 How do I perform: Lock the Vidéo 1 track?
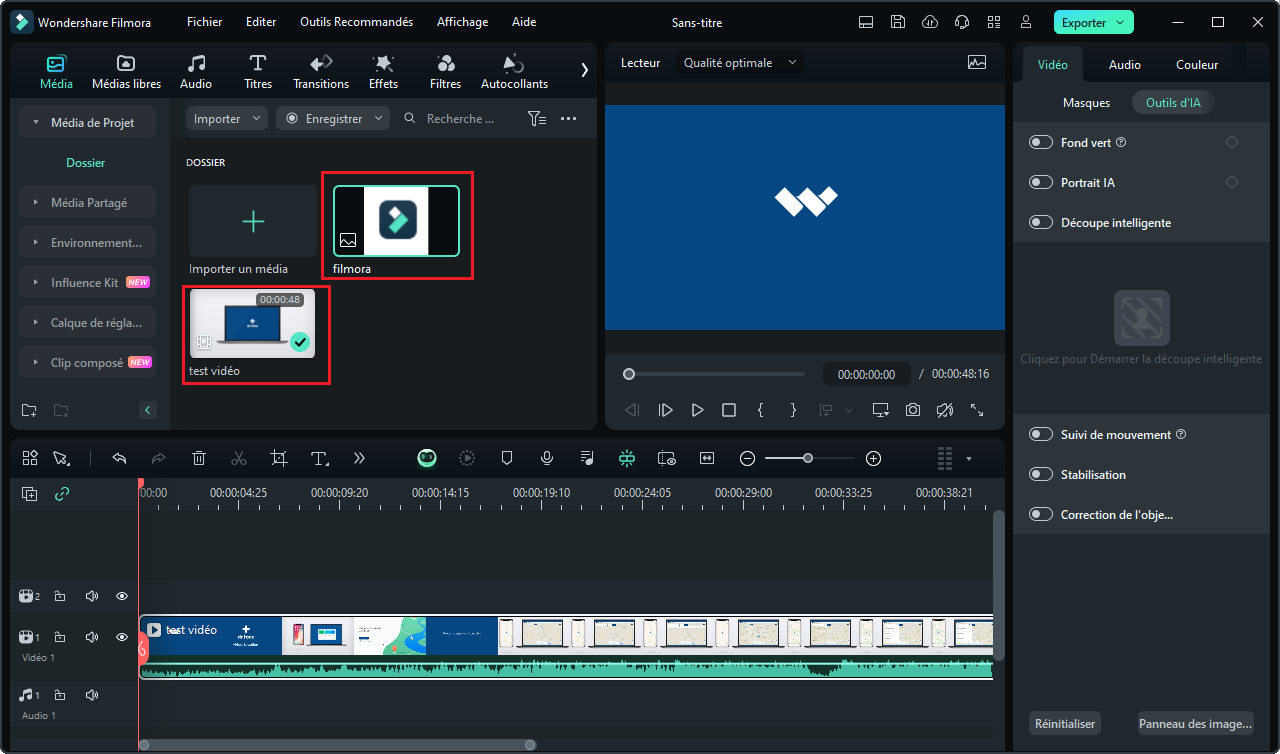tap(60, 637)
